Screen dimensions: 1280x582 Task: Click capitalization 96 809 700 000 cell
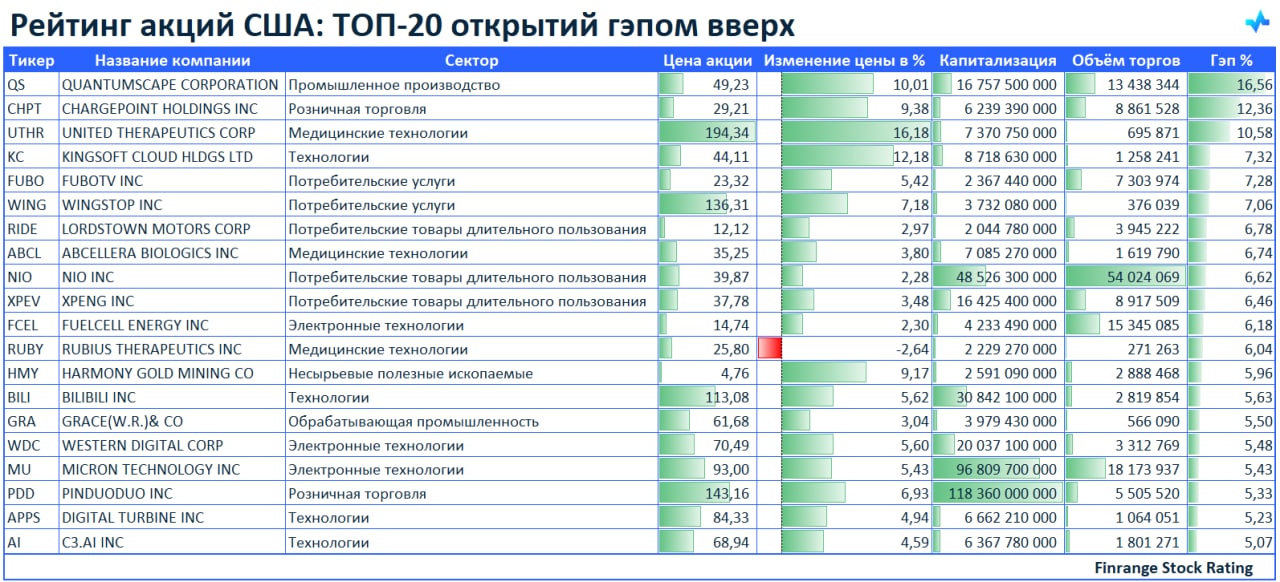pos(998,469)
